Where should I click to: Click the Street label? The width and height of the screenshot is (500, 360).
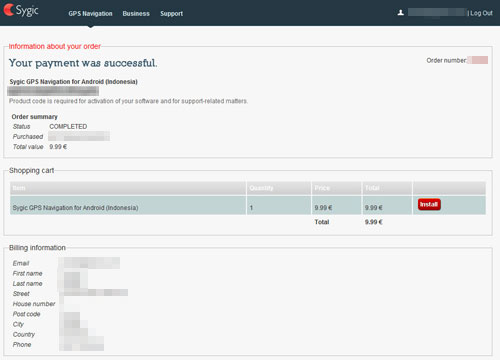(x=21, y=294)
